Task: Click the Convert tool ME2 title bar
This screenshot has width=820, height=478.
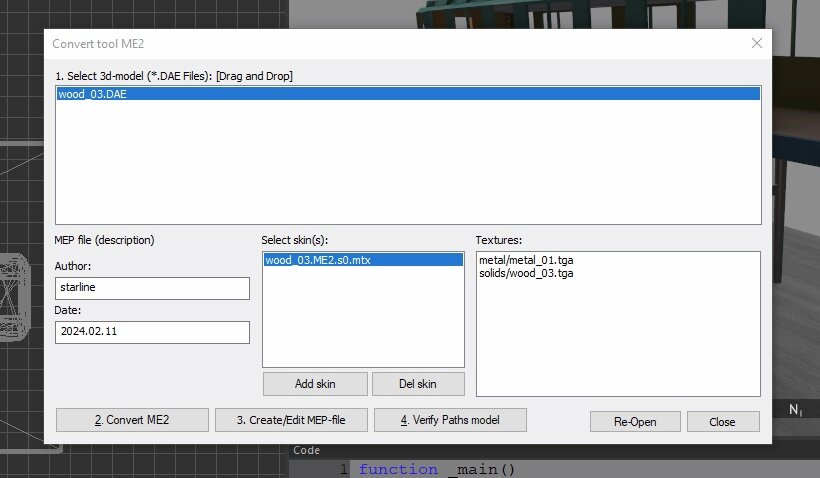Action: click(x=300, y=43)
